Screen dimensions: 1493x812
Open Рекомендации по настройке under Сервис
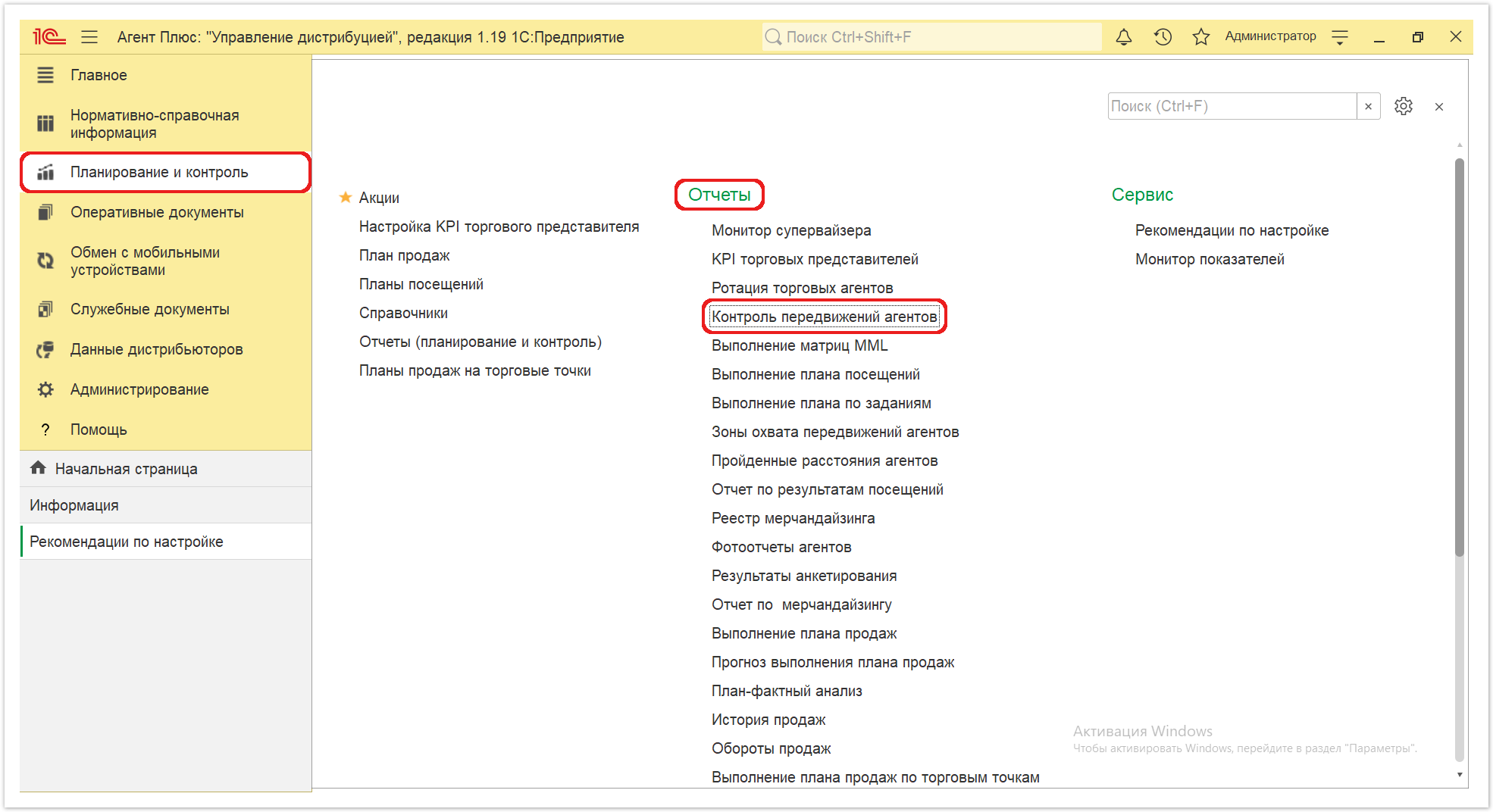pyautogui.click(x=1232, y=230)
